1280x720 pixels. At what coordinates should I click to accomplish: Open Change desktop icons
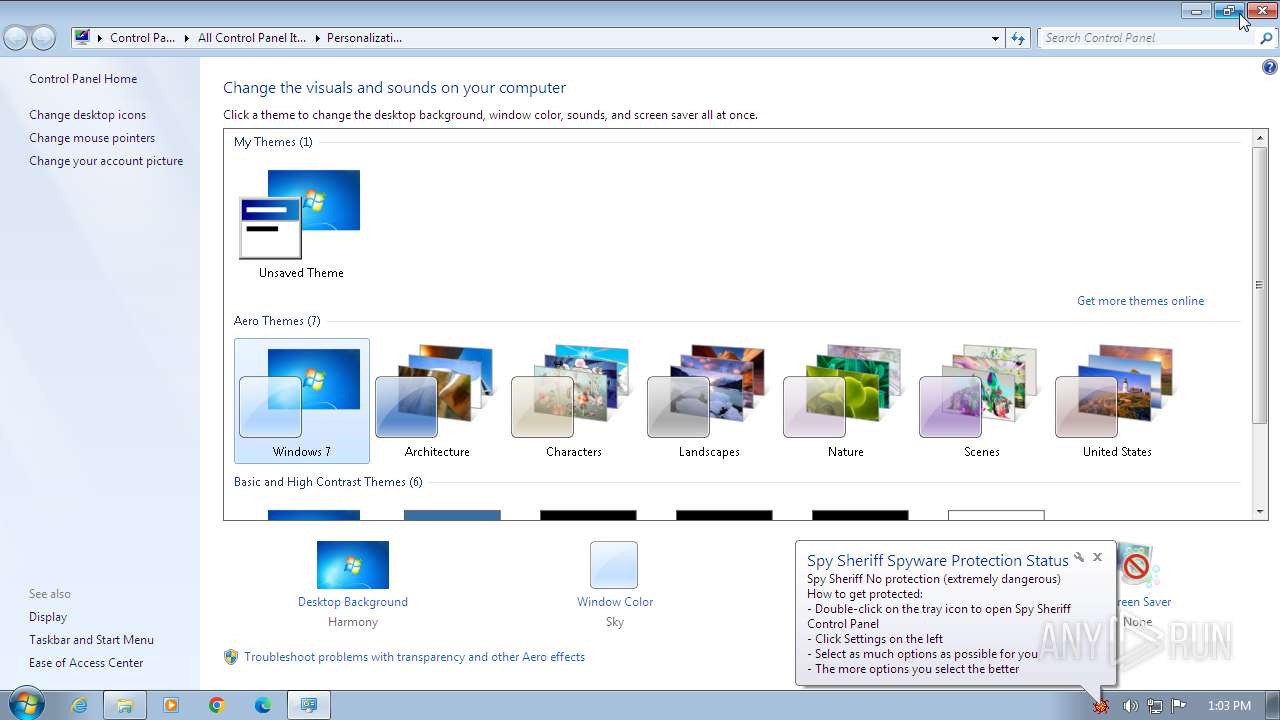[87, 115]
